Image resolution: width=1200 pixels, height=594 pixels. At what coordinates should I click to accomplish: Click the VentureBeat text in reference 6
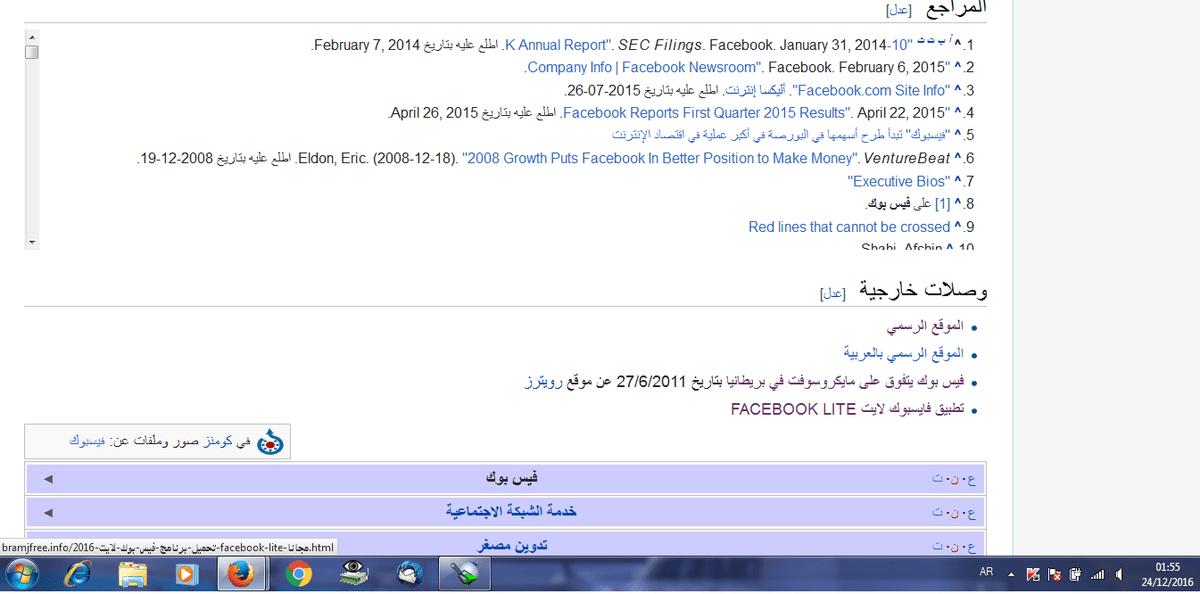pos(905,158)
